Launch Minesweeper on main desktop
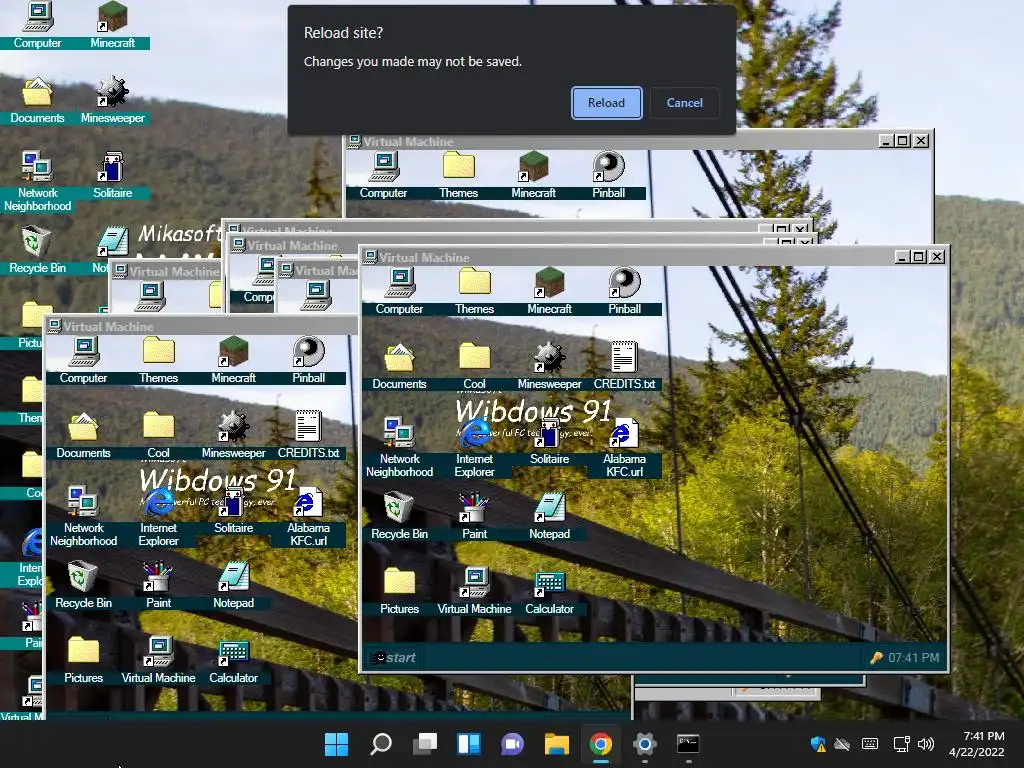 coord(112,100)
